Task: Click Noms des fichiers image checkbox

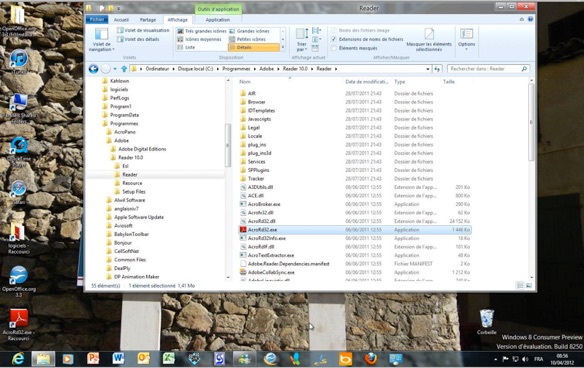Action: [334, 30]
